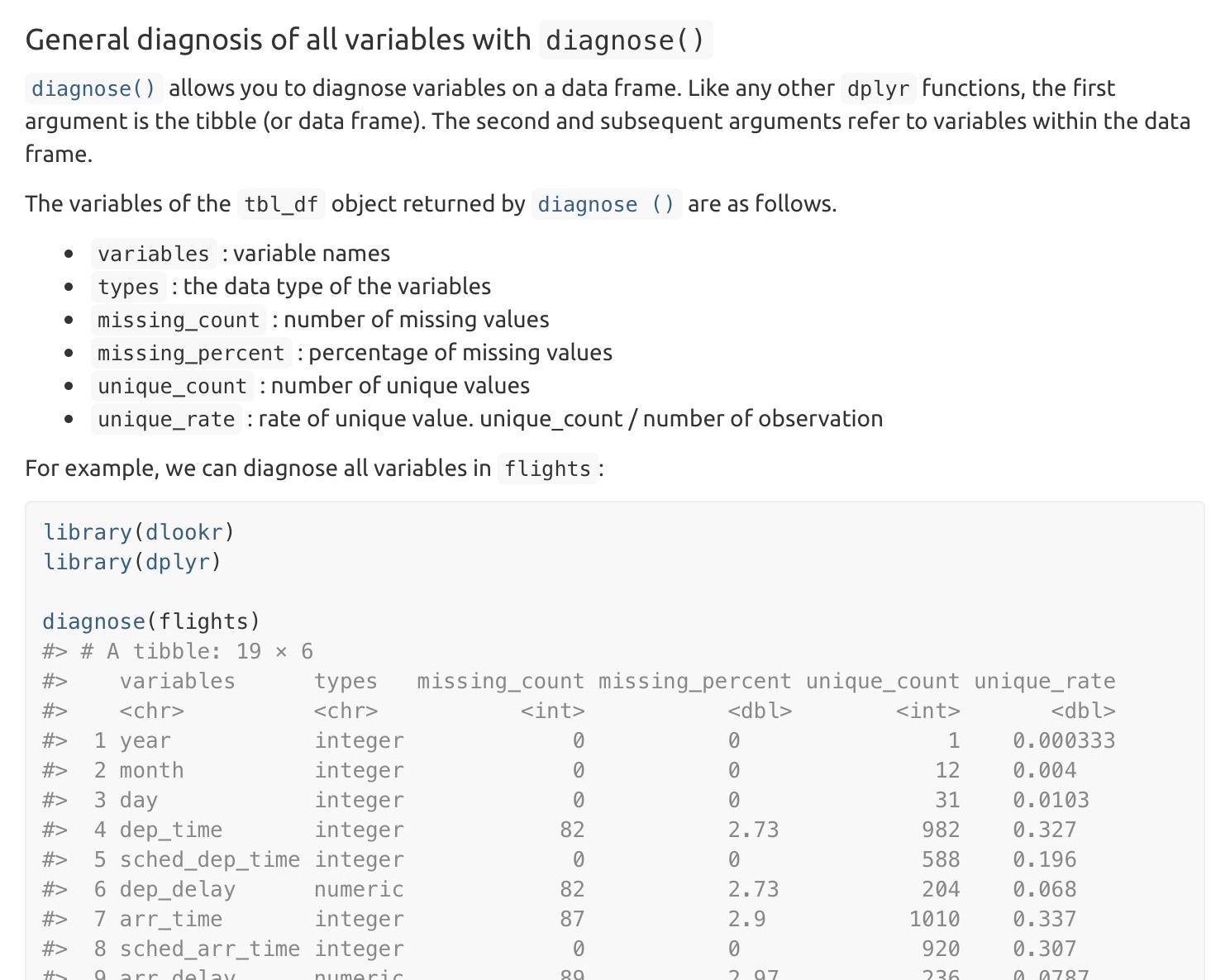Click dplyr package name in code block
Viewport: 1230px width, 980px height.
coord(178,562)
